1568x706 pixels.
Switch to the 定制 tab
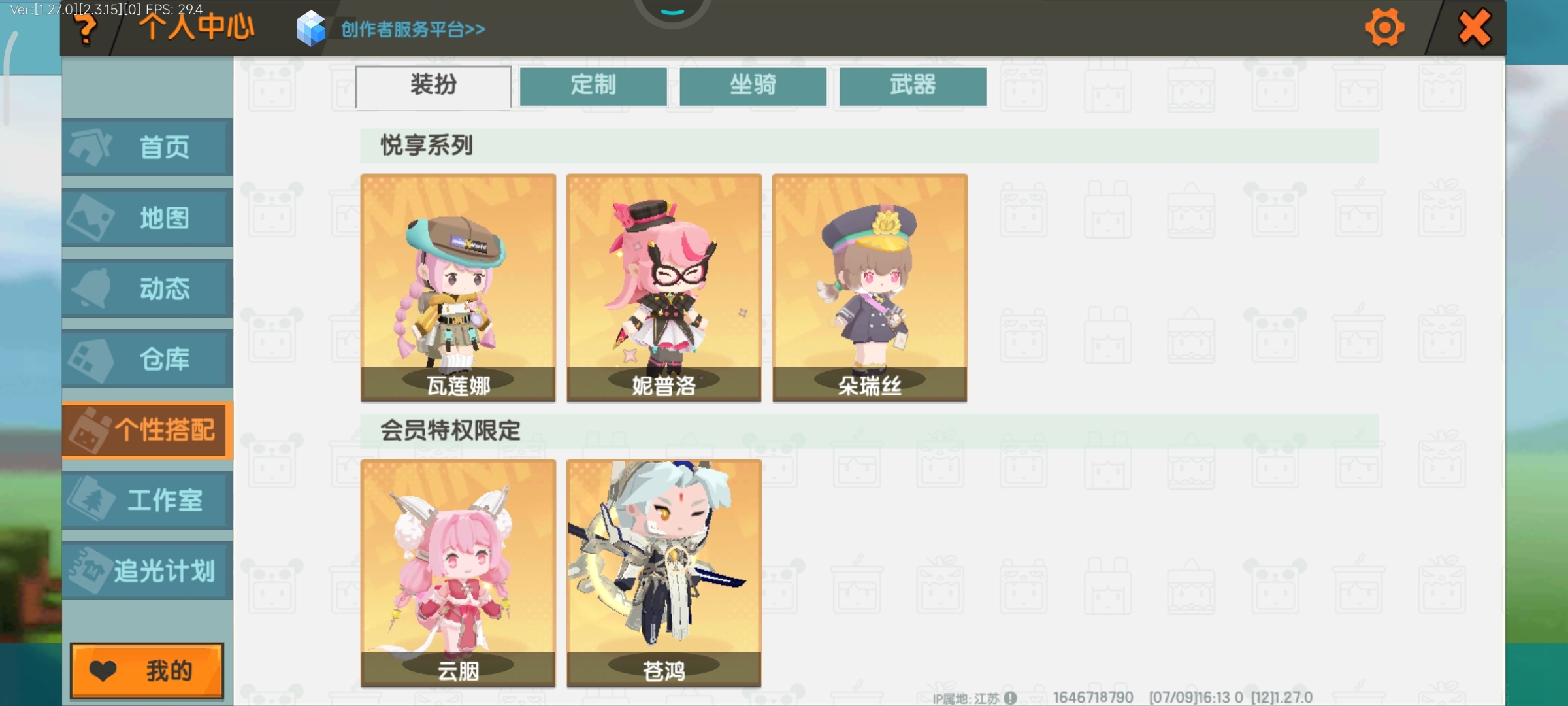[593, 86]
